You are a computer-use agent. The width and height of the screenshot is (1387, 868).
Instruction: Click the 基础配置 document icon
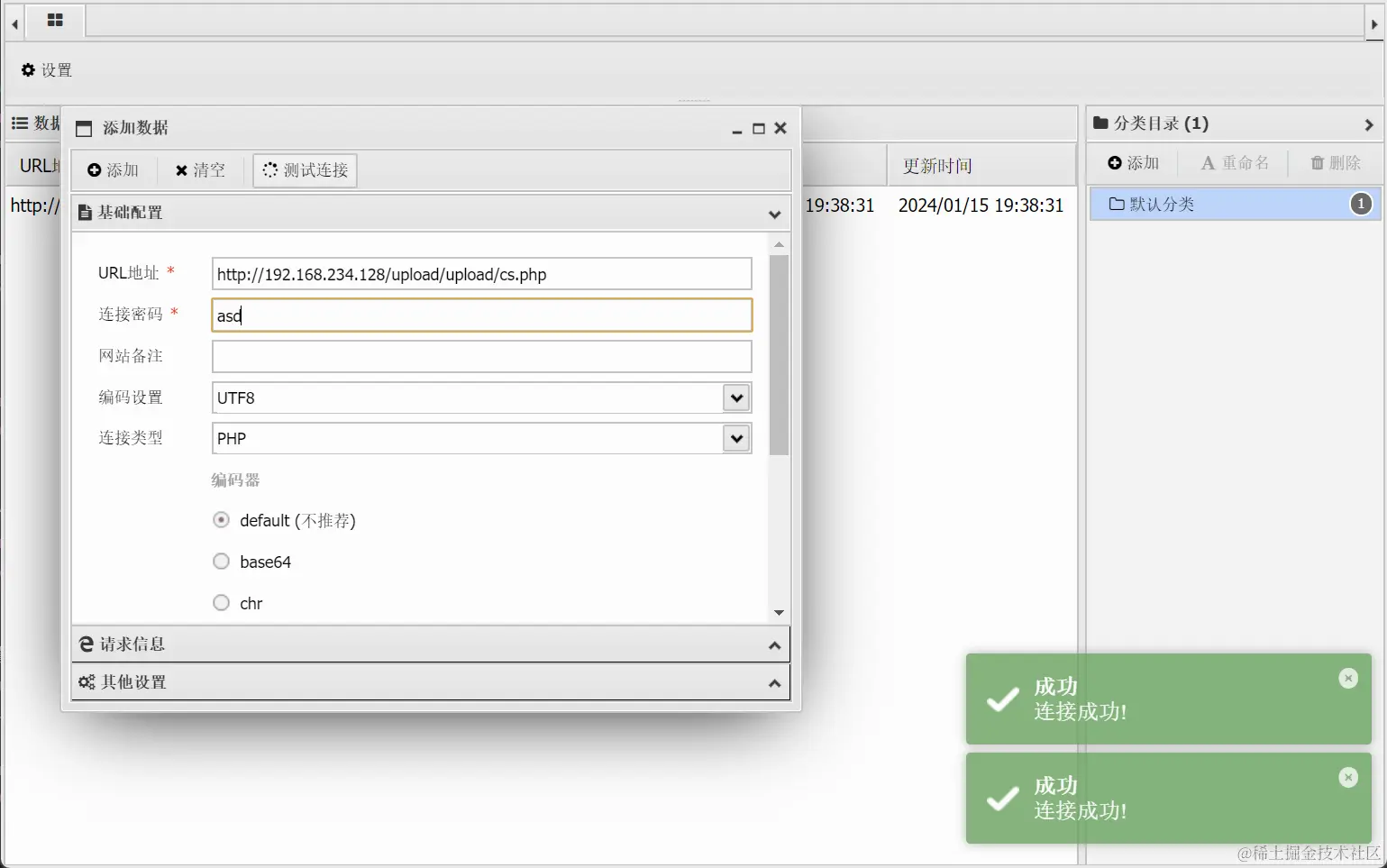85,213
